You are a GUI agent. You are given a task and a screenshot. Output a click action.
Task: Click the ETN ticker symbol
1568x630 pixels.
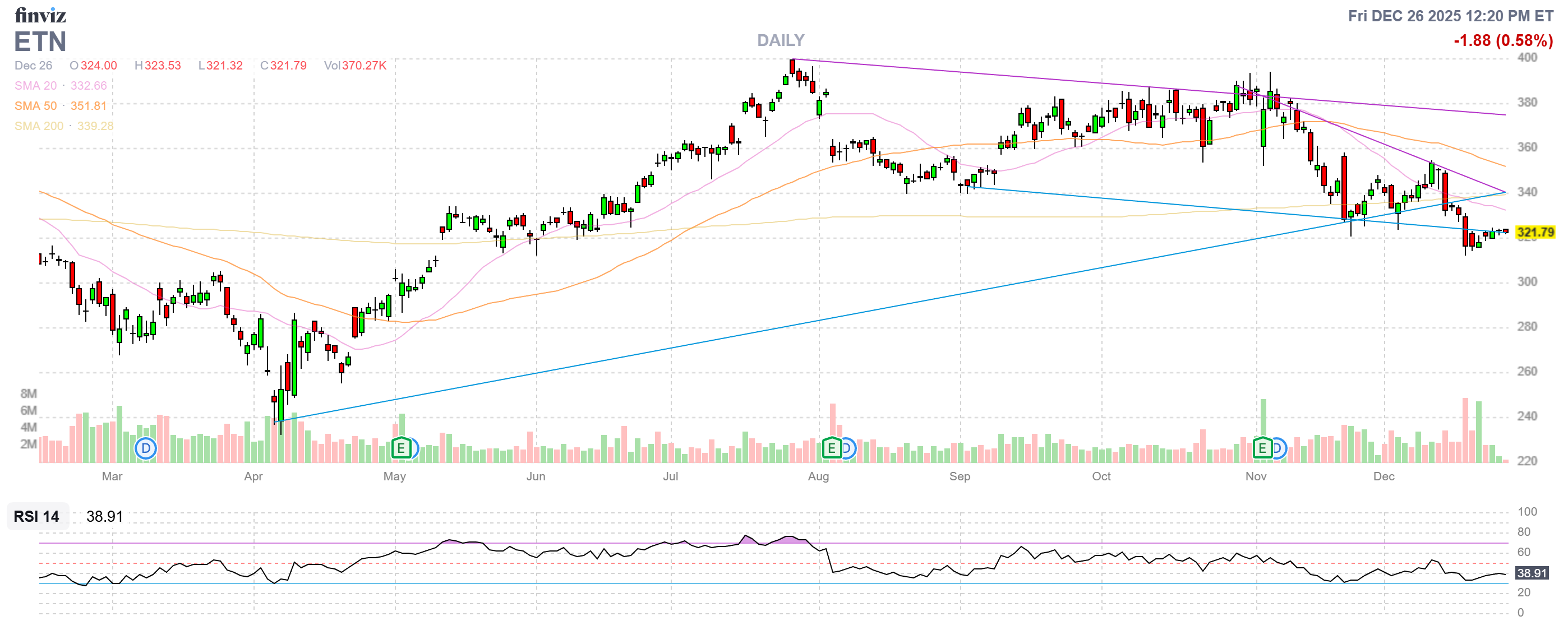(40, 42)
